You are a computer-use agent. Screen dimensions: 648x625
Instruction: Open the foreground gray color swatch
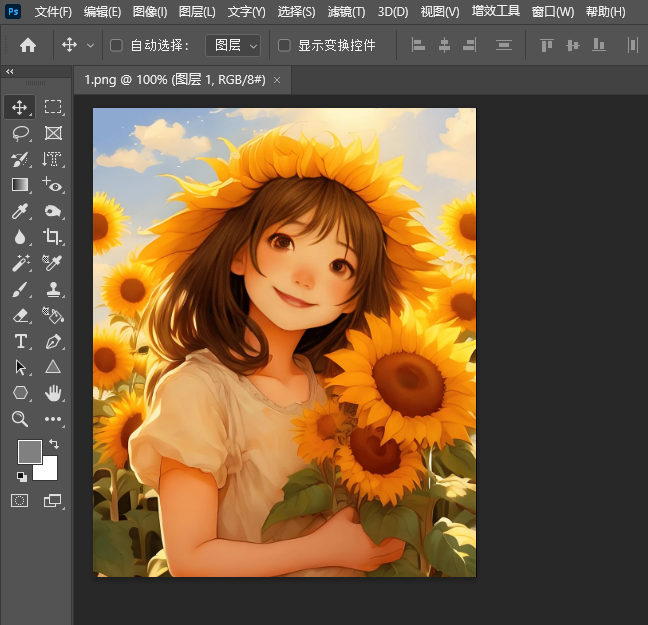[x=29, y=452]
